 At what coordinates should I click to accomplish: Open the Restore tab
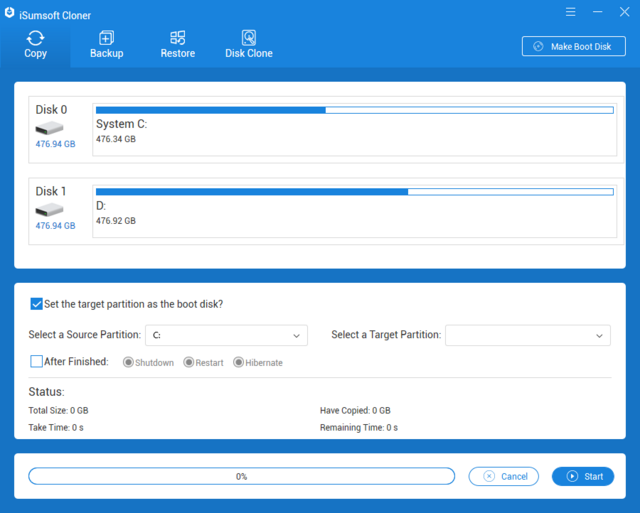178,45
